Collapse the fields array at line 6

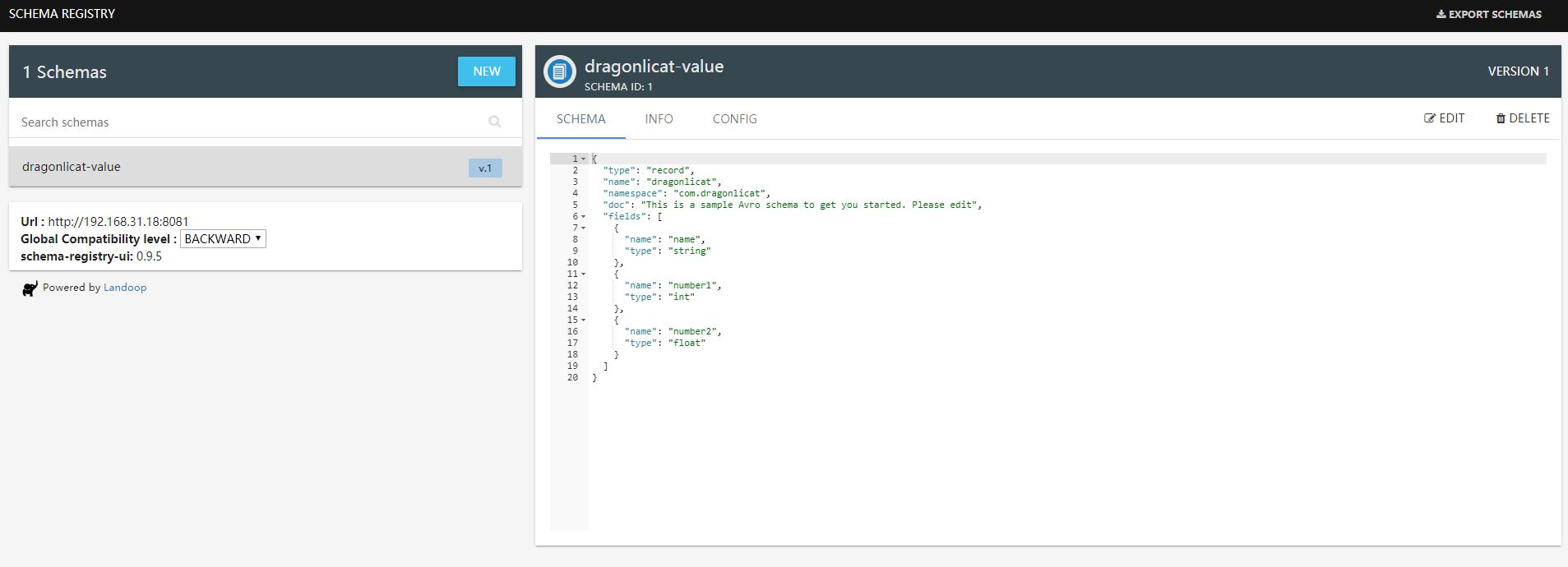coord(584,217)
